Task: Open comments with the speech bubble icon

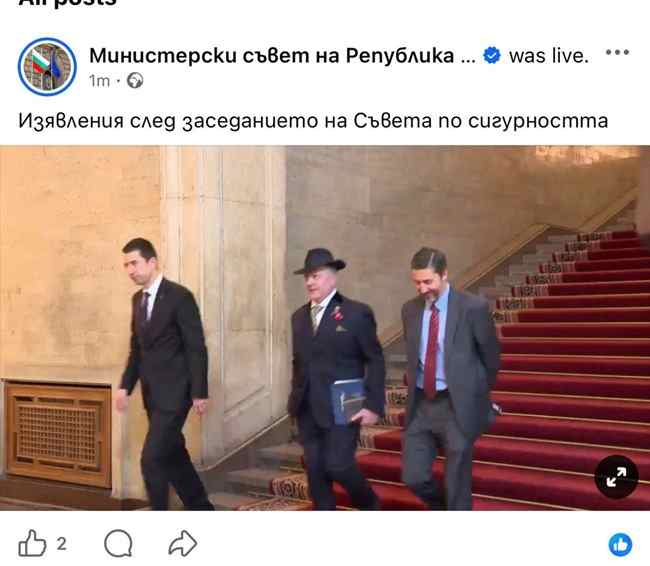Action: (118, 543)
